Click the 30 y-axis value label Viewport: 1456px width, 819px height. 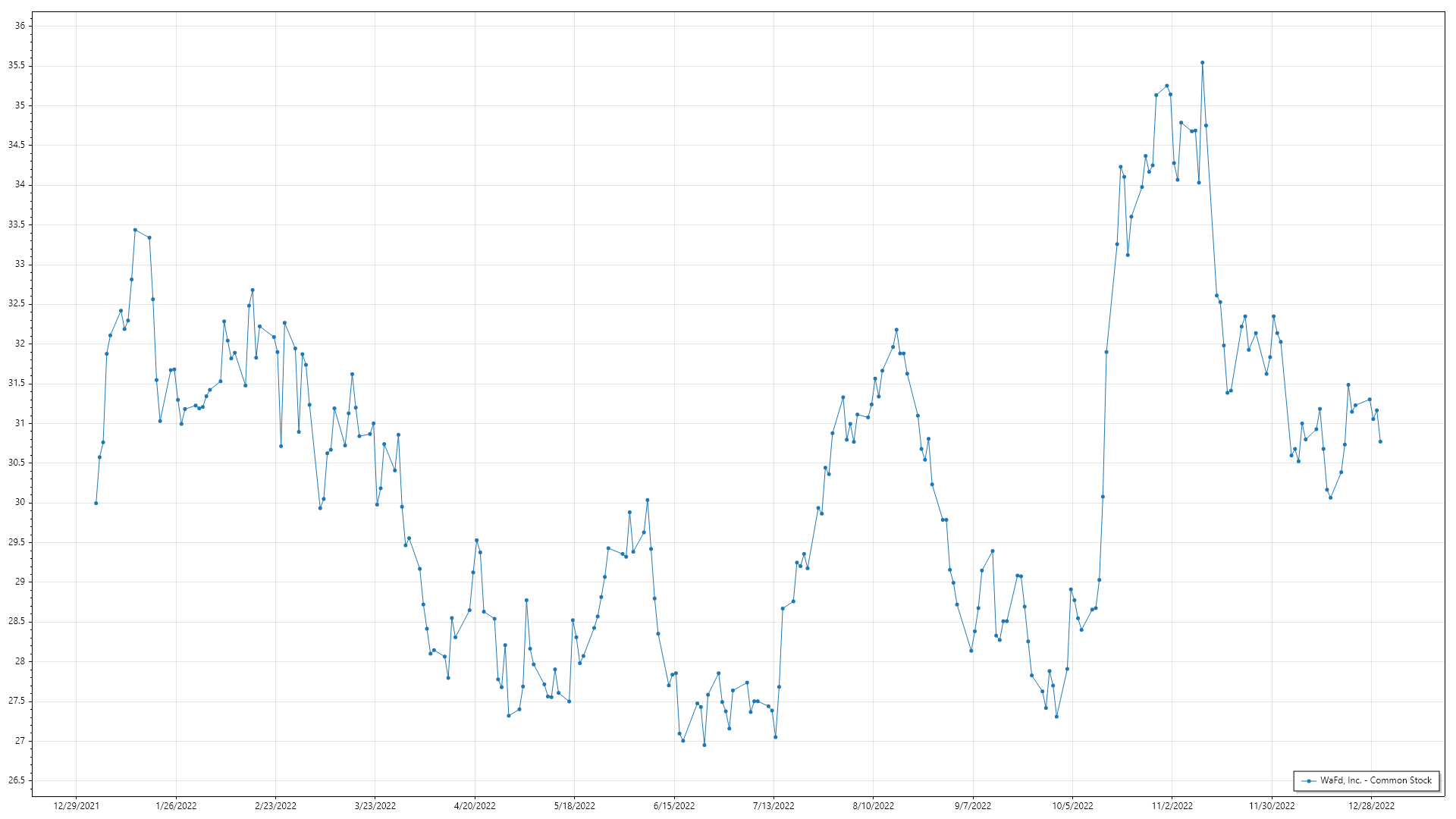[x=20, y=502]
